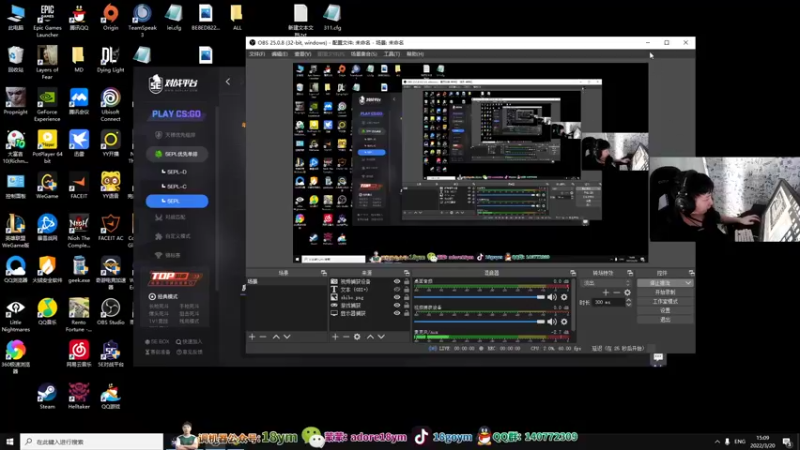Image resolution: width=800 pixels, height=450 pixels.
Task: Remove scene transition with minus icon
Action: click(616, 292)
